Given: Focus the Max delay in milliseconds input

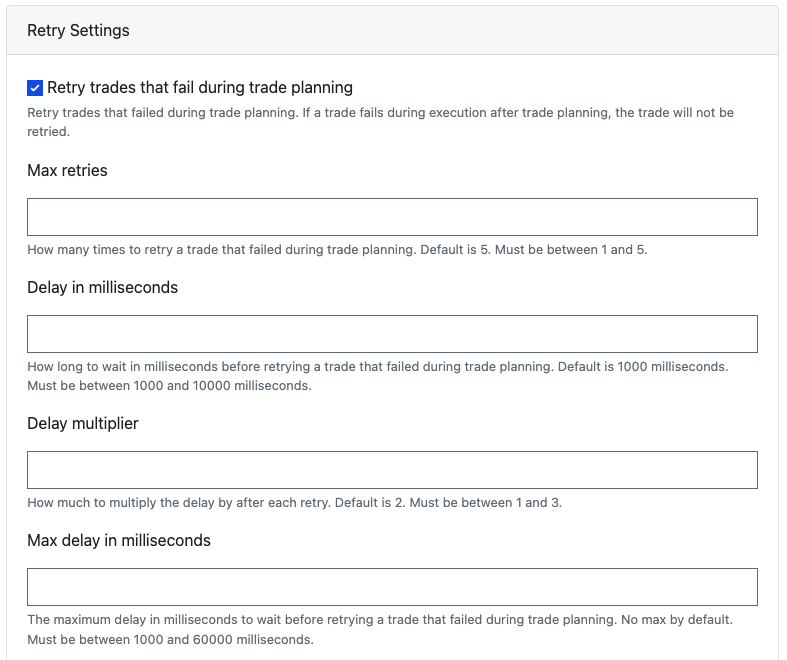Looking at the screenshot, I should tap(392, 587).
